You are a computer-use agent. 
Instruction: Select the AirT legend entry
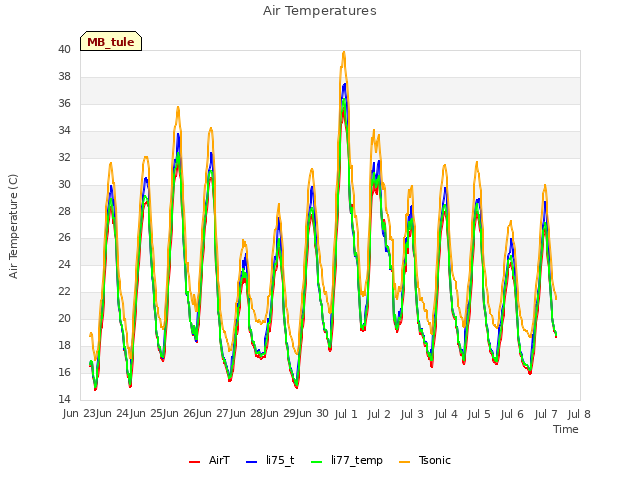pyautogui.click(x=209, y=460)
